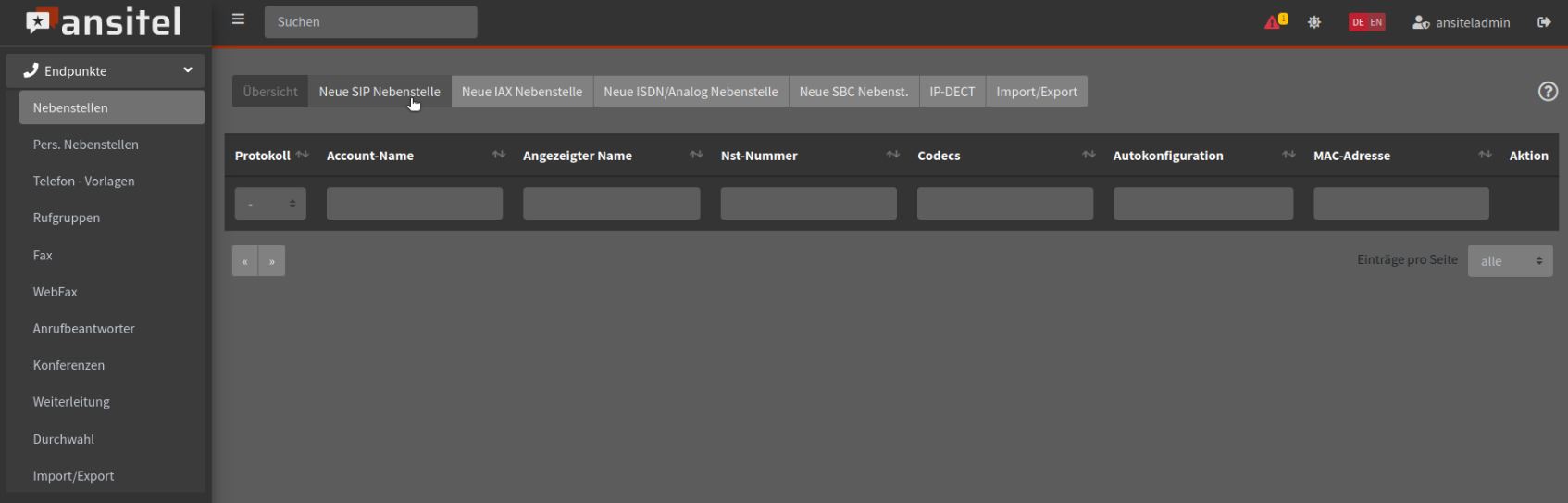Click the Suchen search field
1568x503 pixels.
click(x=370, y=22)
